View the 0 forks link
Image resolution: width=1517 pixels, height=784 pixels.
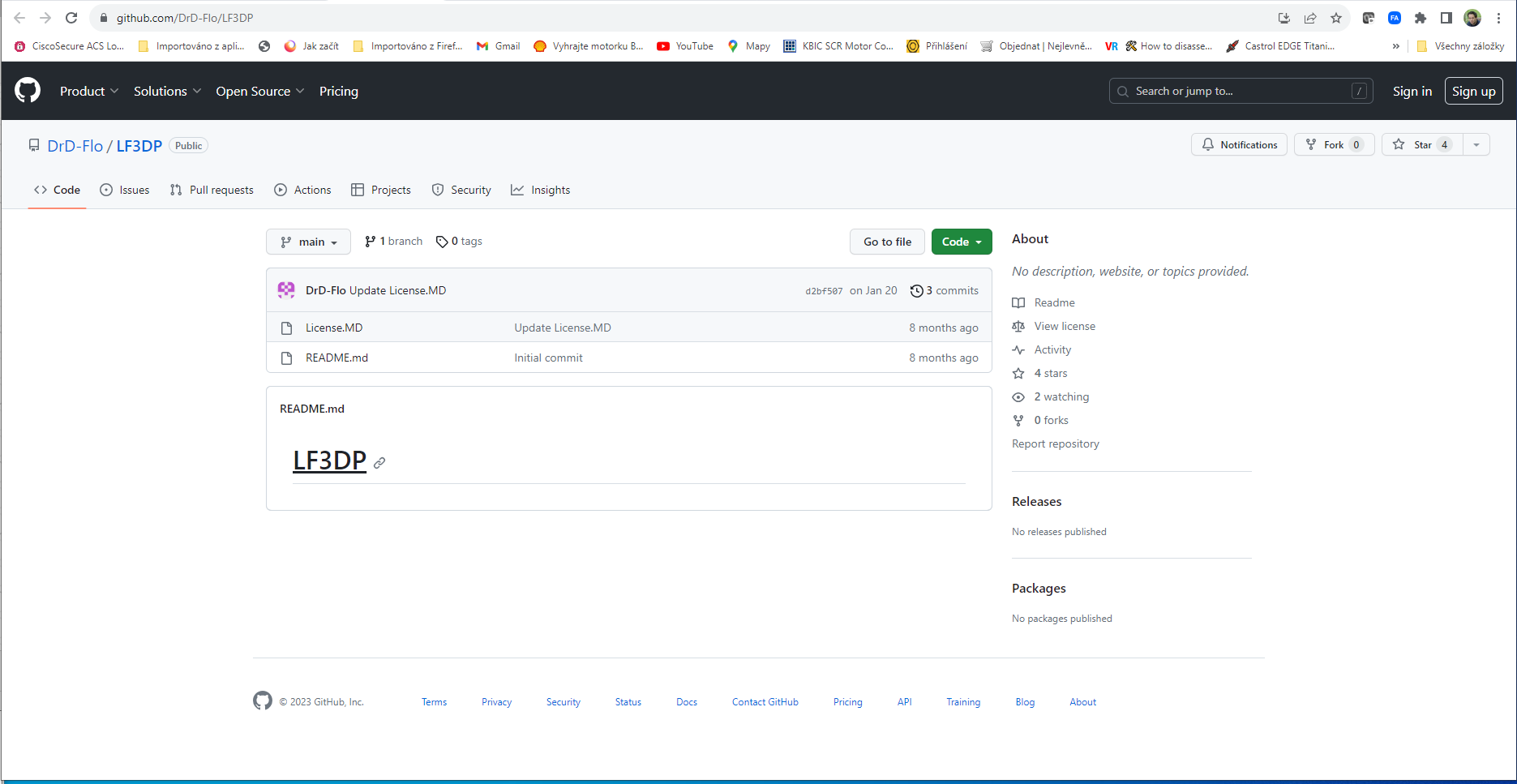[1041, 421]
